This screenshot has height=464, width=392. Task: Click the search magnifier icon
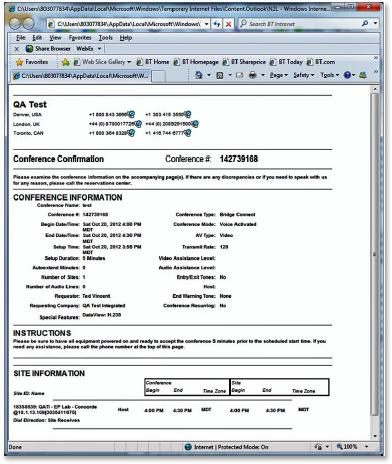coord(365,24)
